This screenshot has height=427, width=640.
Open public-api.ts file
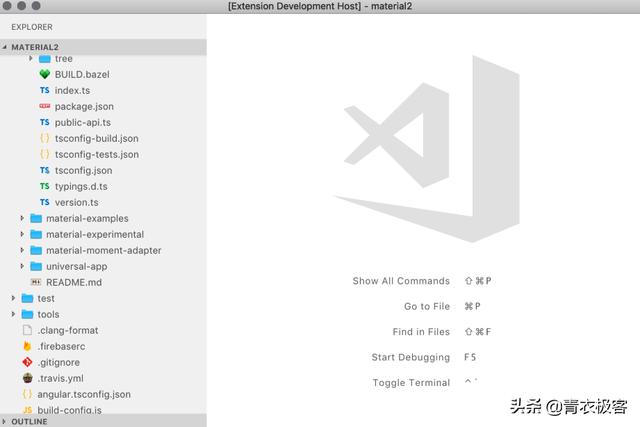pyautogui.click(x=82, y=122)
